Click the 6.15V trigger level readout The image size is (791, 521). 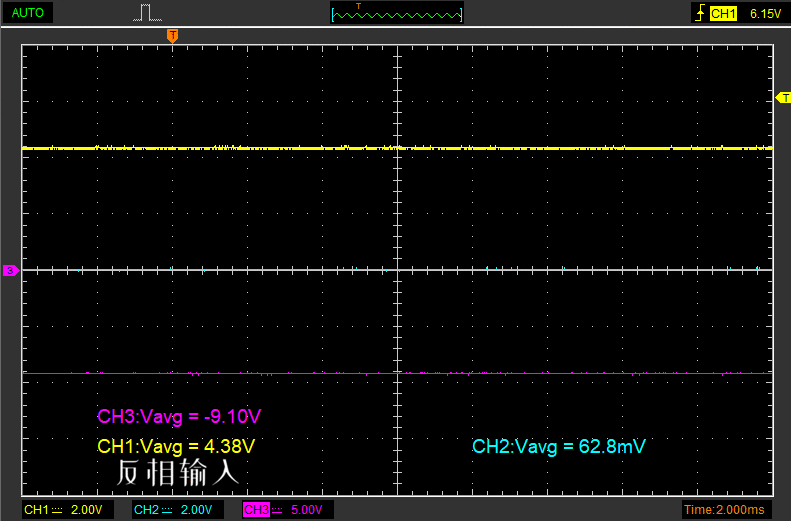pos(764,13)
